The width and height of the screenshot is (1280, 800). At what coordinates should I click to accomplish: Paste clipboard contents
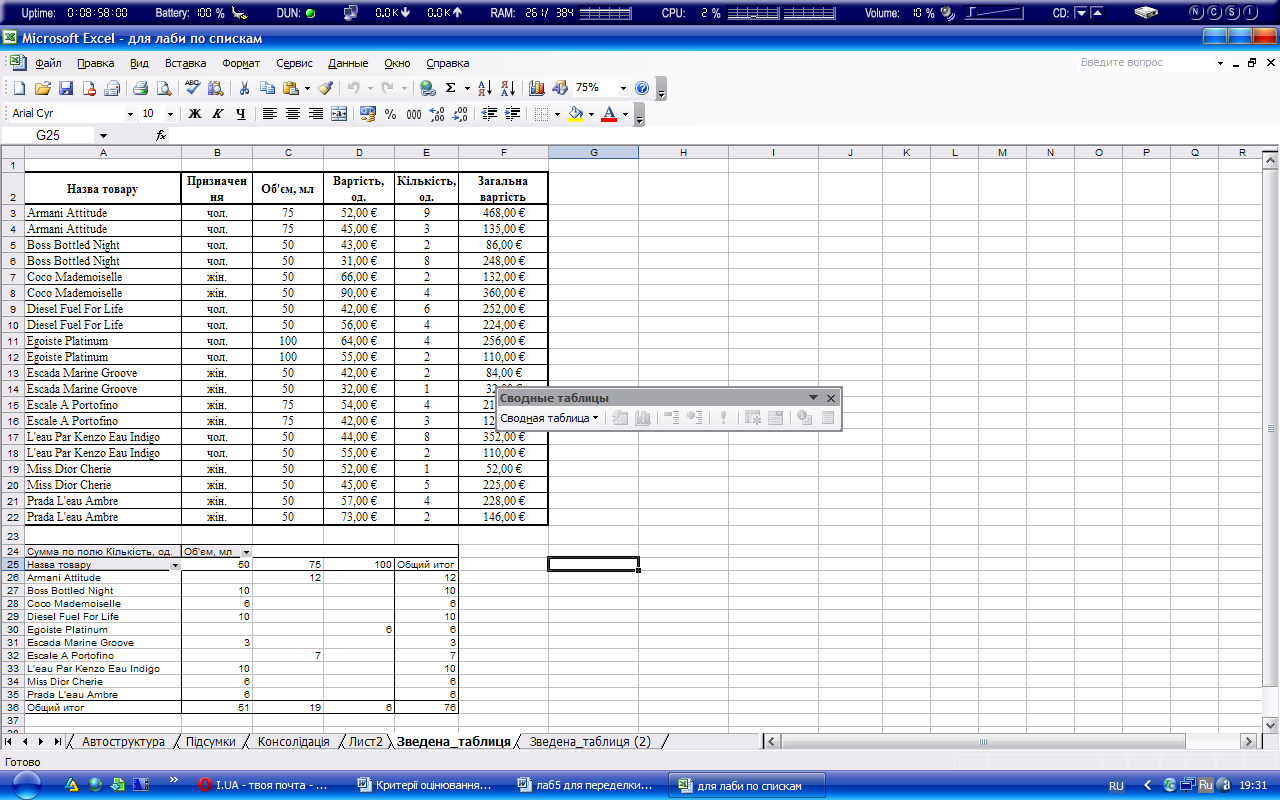pyautogui.click(x=290, y=88)
